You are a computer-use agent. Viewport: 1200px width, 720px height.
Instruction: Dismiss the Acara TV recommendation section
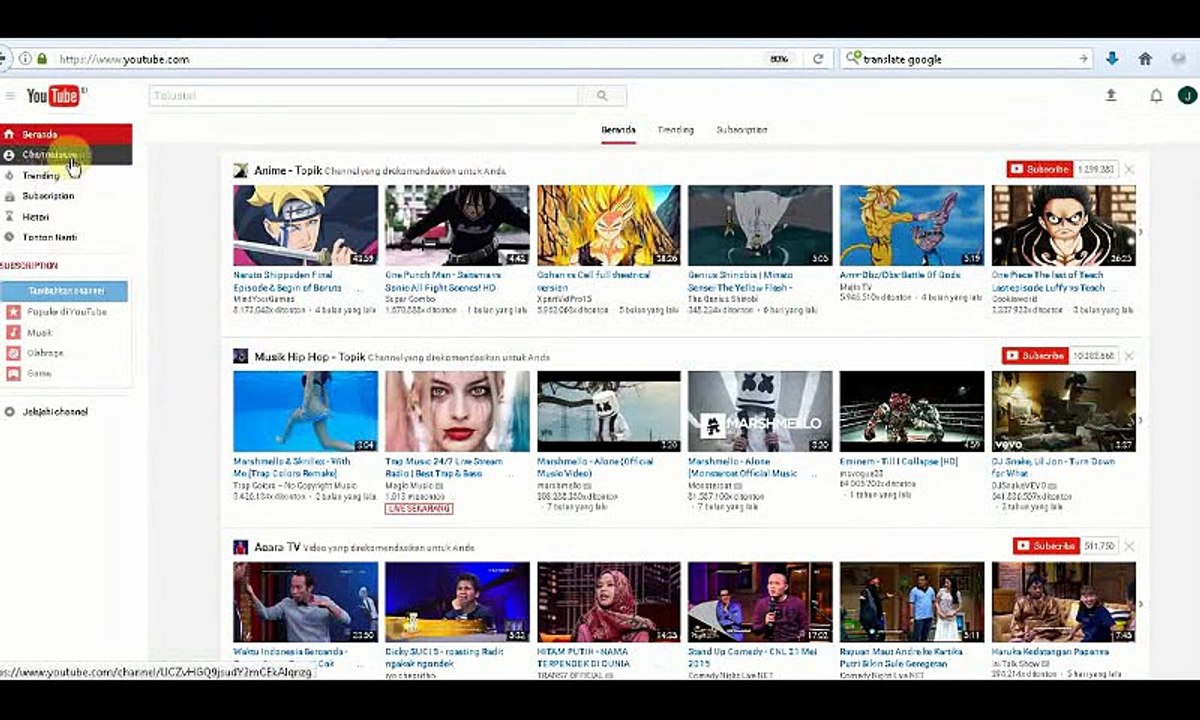[x=1129, y=546]
